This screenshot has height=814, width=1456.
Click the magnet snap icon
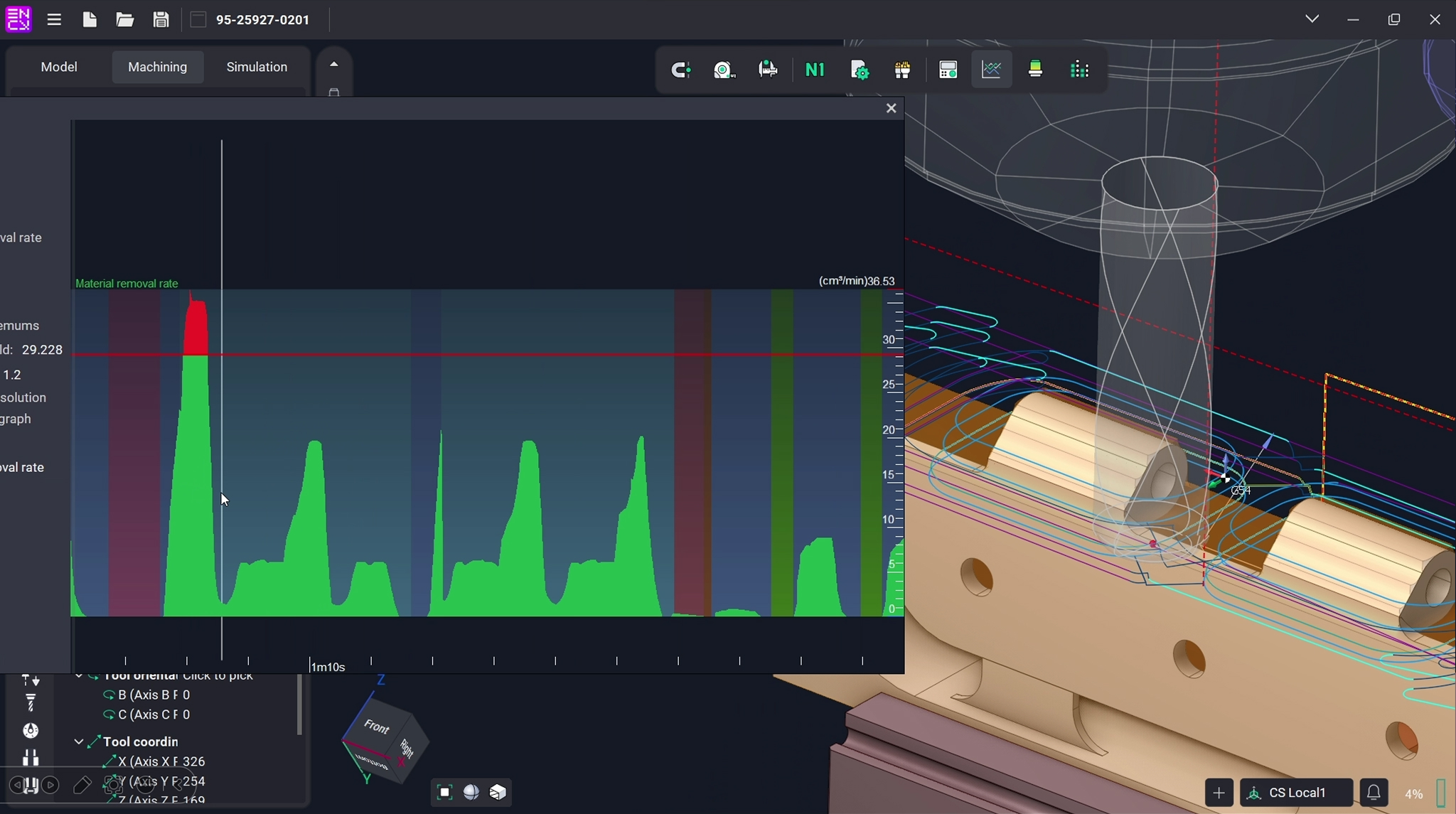coord(680,70)
